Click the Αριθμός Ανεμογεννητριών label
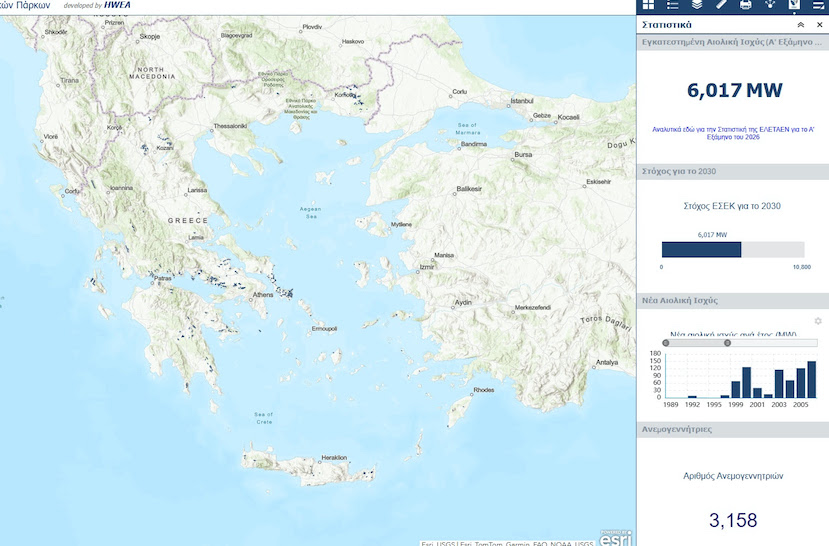Screen dimensions: 829x546 point(733,476)
